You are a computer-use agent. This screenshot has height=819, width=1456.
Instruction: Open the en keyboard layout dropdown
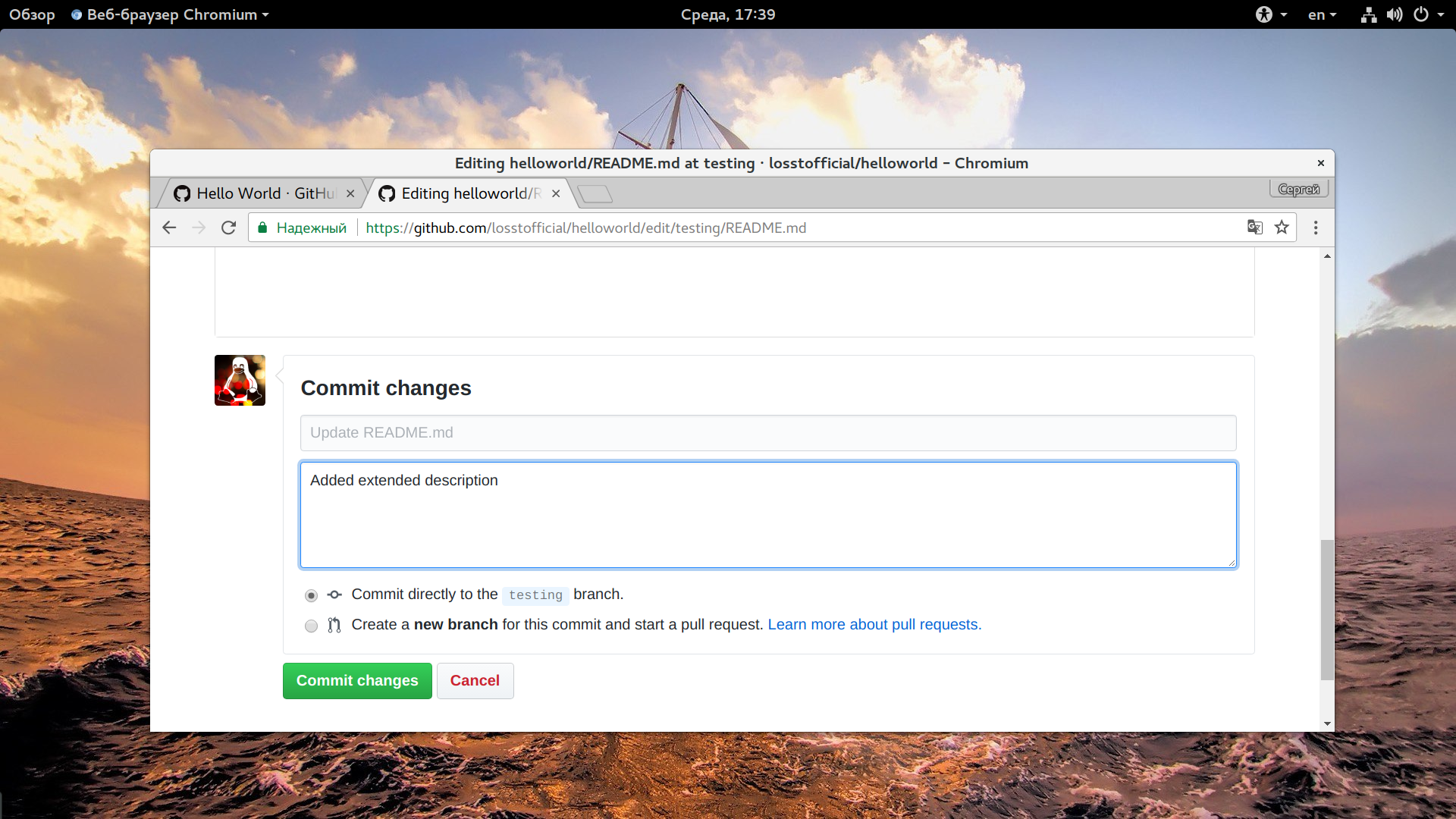tap(1322, 14)
